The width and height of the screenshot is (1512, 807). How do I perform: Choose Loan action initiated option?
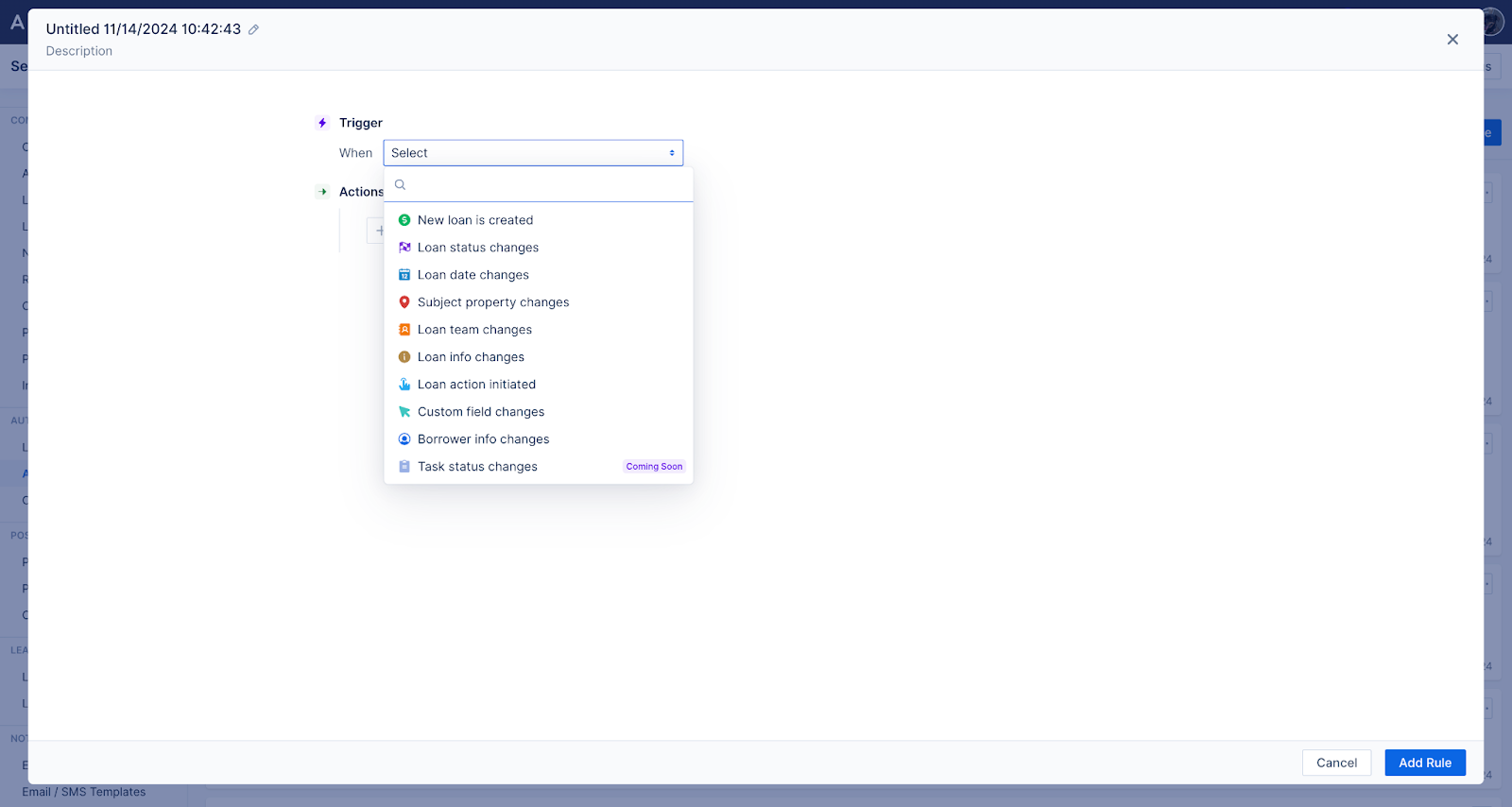(x=539, y=385)
